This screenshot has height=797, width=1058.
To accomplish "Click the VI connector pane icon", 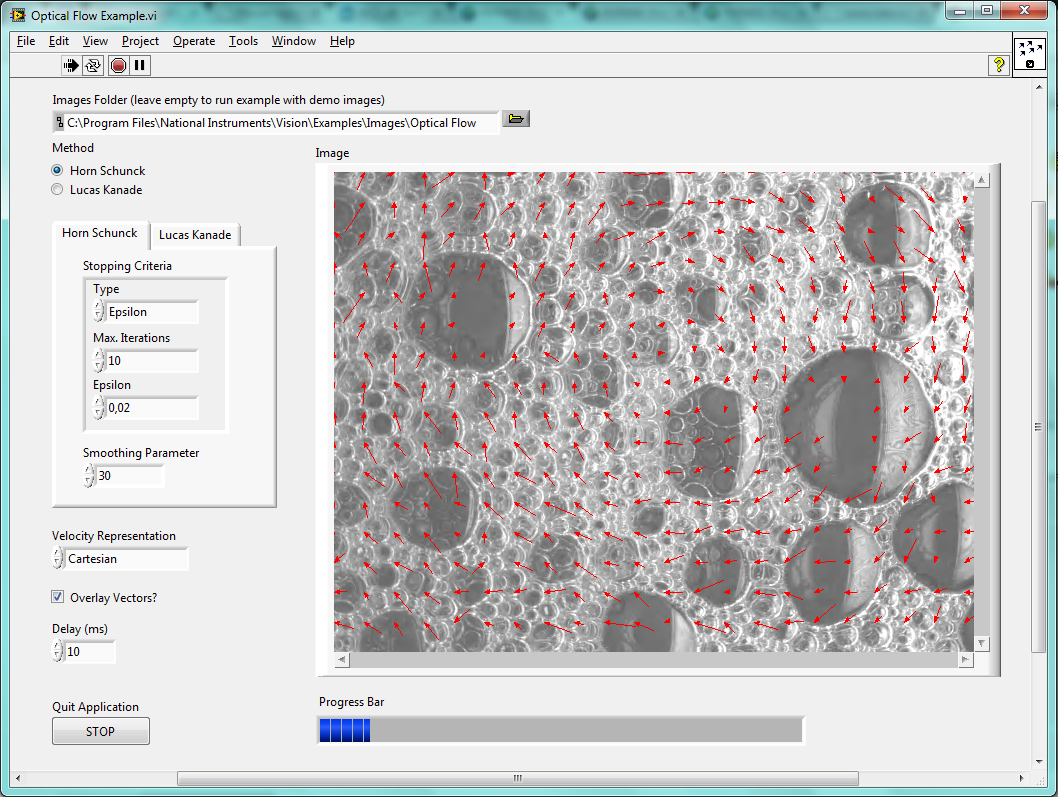I will click(1029, 55).
